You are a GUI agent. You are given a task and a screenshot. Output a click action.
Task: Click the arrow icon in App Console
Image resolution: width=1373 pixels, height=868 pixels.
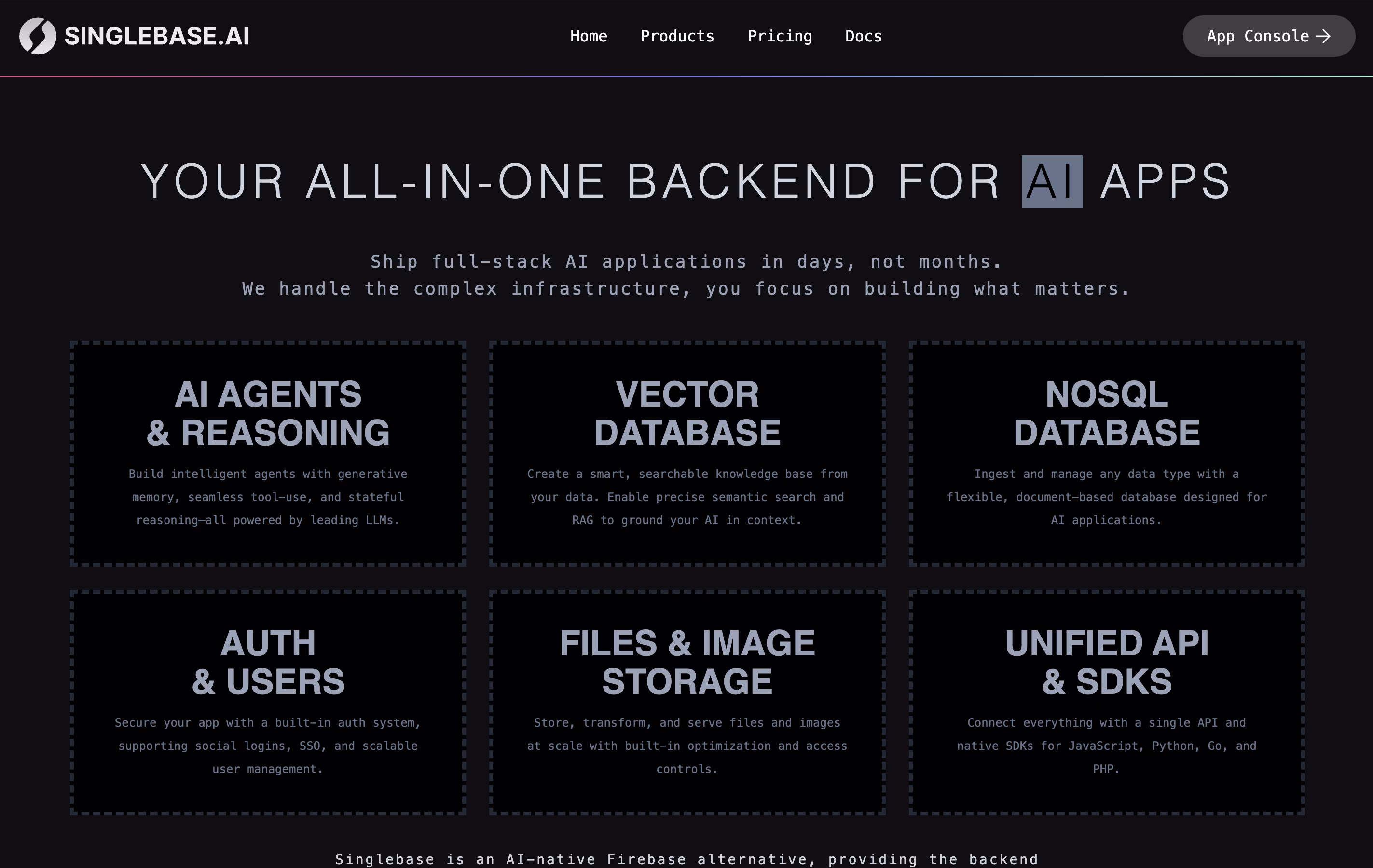coord(1323,37)
